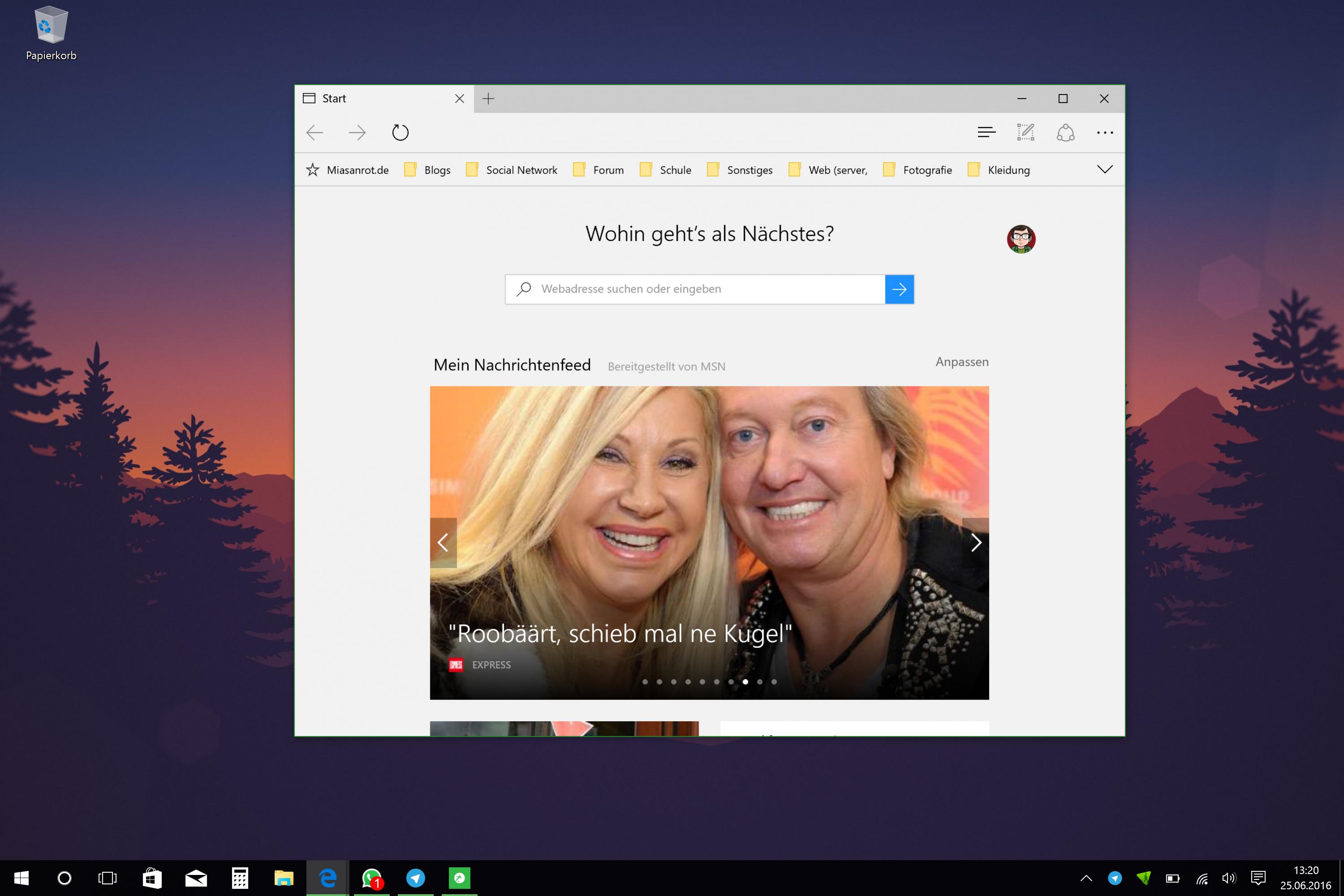The image size is (1344, 896).
Task: Go back with the back arrow
Action: 315,133
